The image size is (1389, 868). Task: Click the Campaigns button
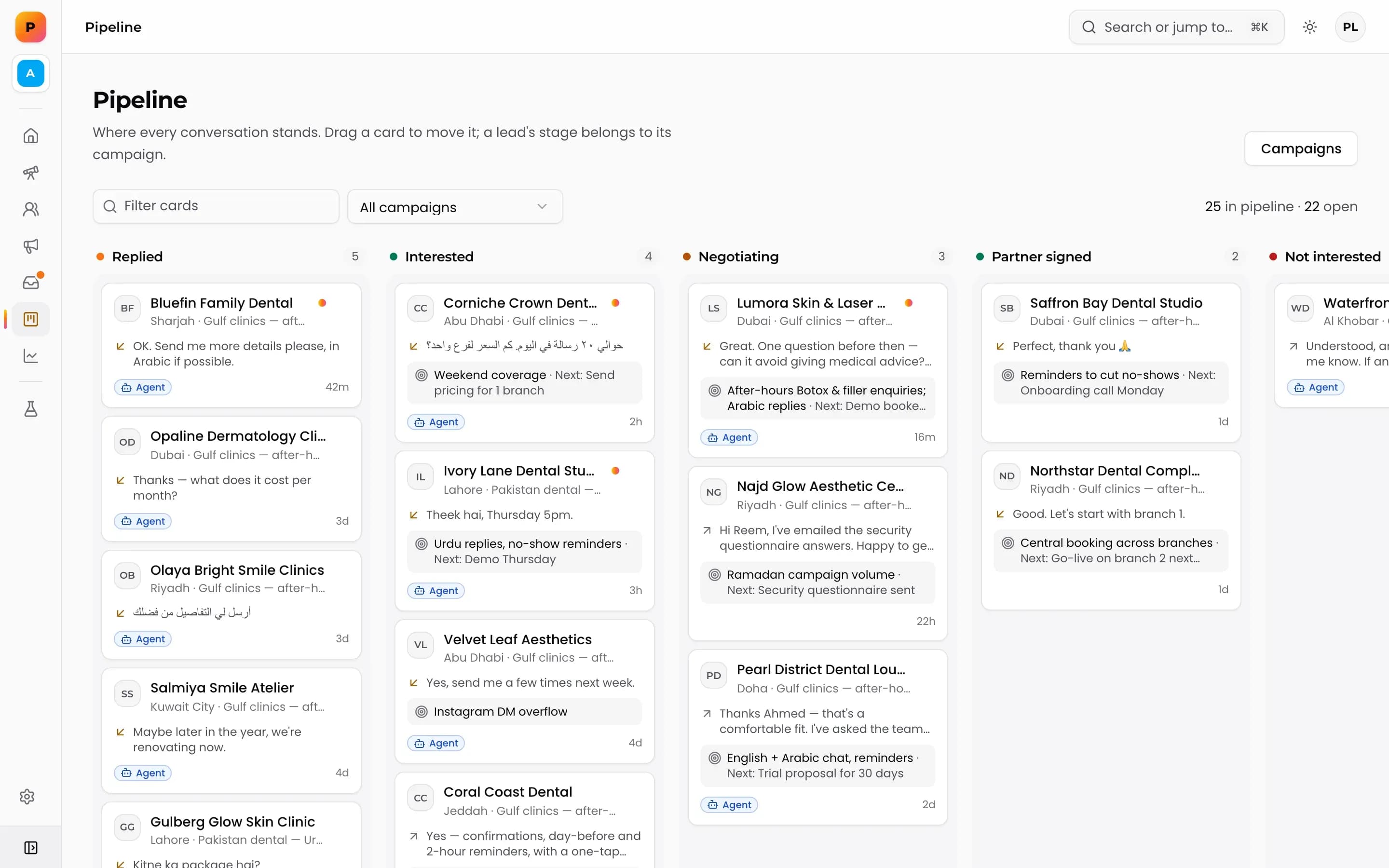[x=1301, y=149]
